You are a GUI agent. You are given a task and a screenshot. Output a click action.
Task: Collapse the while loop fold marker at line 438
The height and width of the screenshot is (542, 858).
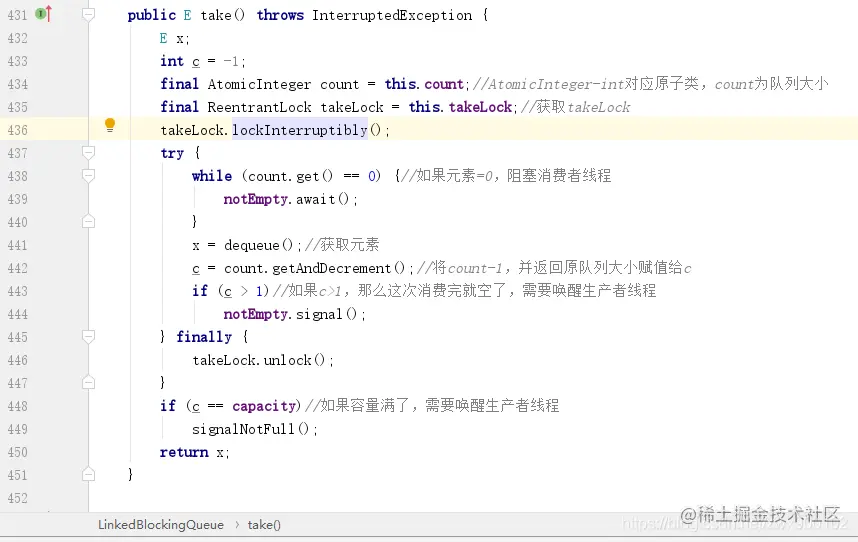coord(88,175)
